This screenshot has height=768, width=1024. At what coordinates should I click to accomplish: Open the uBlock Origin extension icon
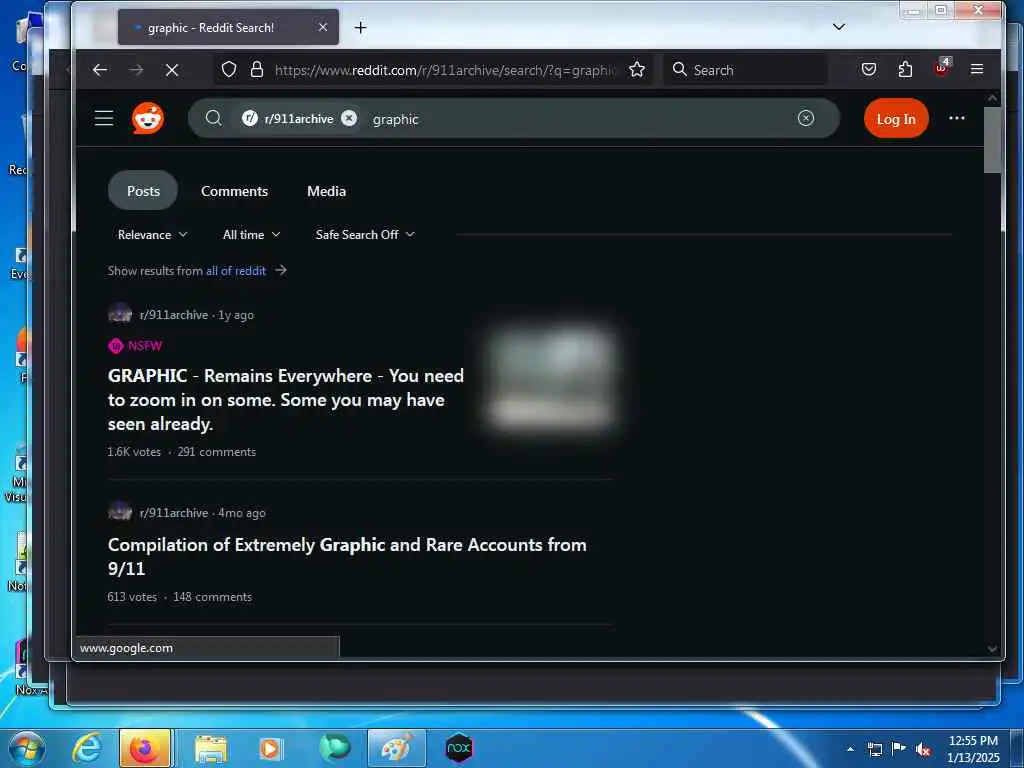[942, 67]
